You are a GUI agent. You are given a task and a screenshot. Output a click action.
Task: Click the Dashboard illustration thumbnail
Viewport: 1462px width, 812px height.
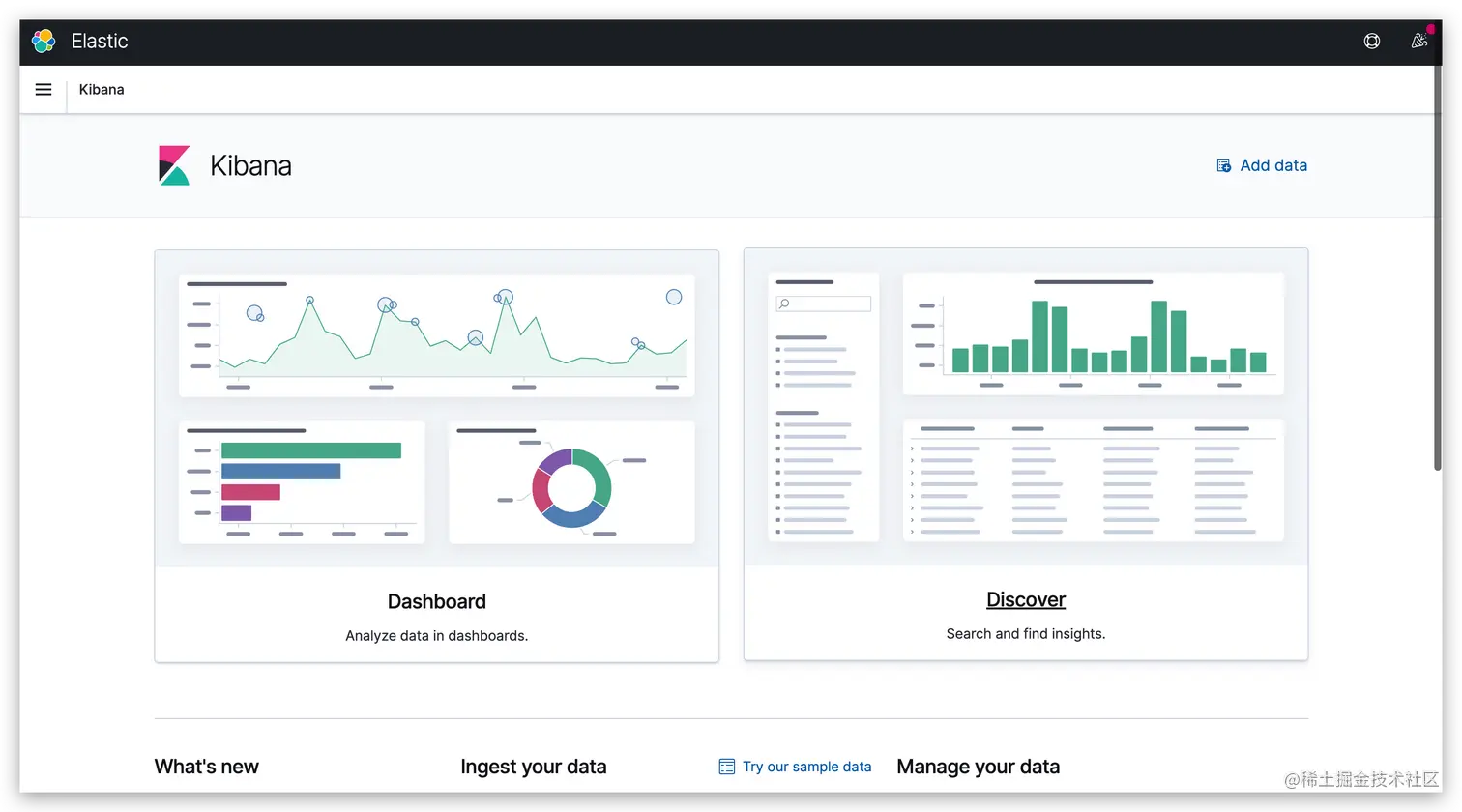437,409
